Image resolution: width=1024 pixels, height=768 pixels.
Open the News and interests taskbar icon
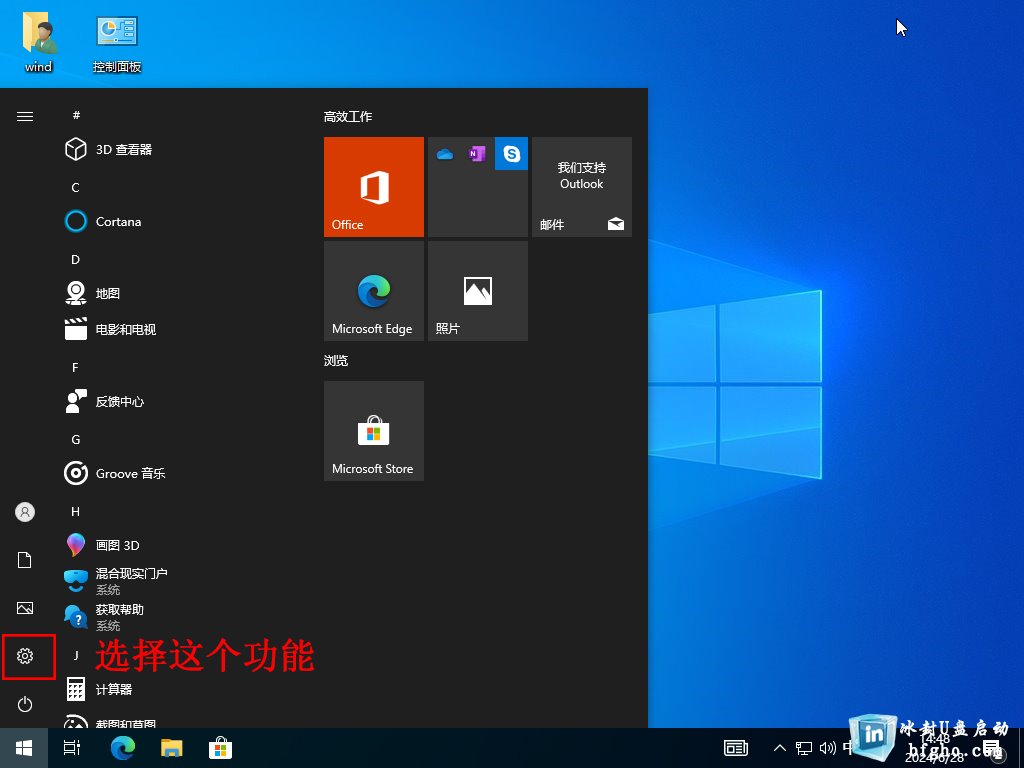736,748
